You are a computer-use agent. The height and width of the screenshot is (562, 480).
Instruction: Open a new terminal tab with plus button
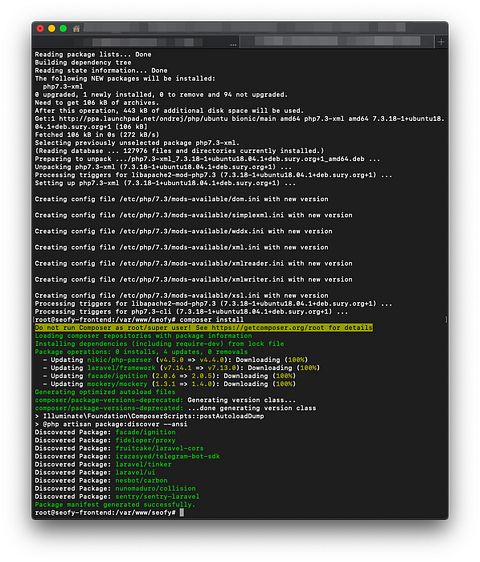click(441, 42)
